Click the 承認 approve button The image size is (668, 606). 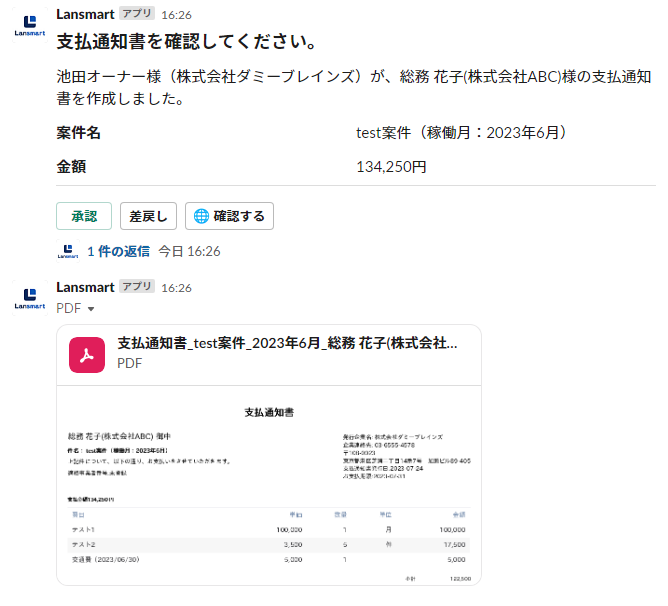tap(84, 216)
